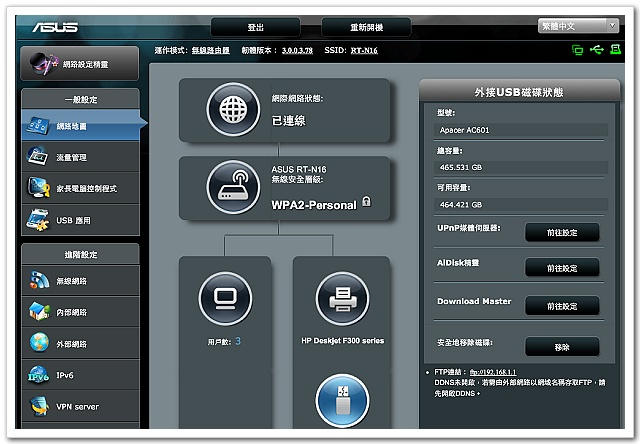Click the 重新開機 reboot button
Viewport: 640px width, 444px height.
[366, 27]
